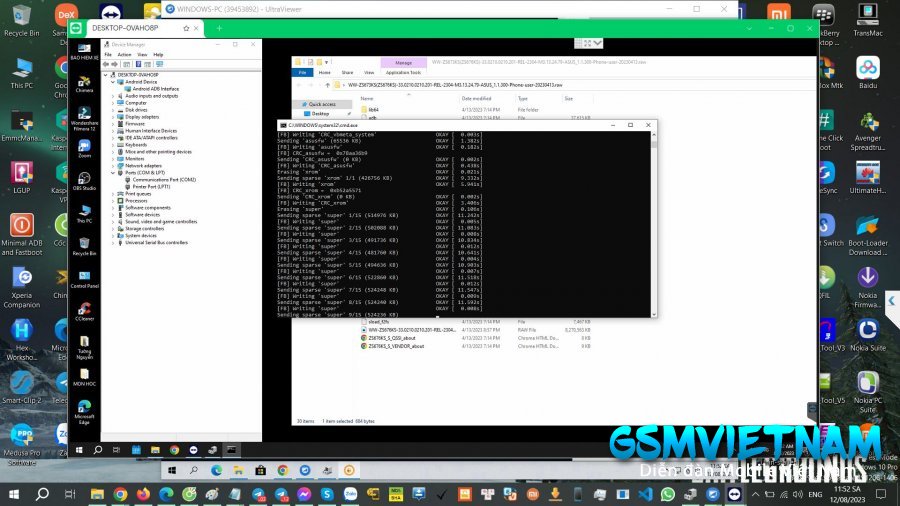
Task: Open Device Manager View menu
Action: [x=142, y=55]
